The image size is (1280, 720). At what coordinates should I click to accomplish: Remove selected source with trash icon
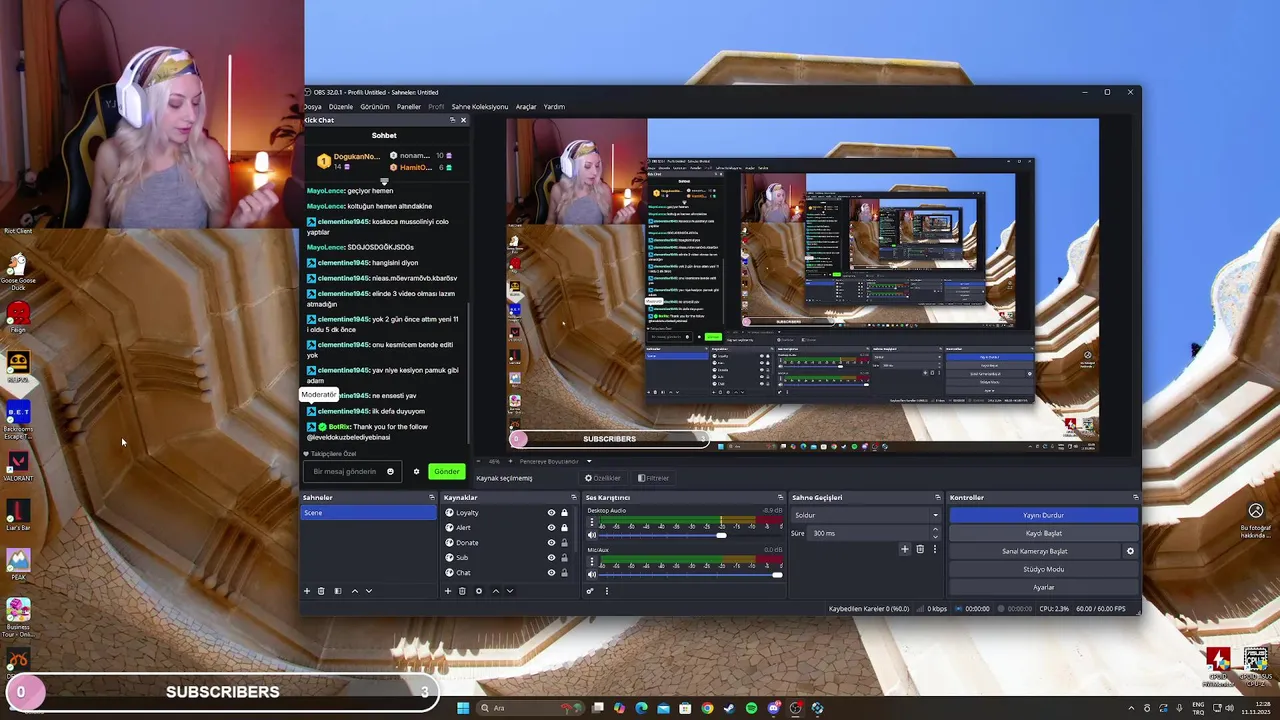click(x=462, y=591)
